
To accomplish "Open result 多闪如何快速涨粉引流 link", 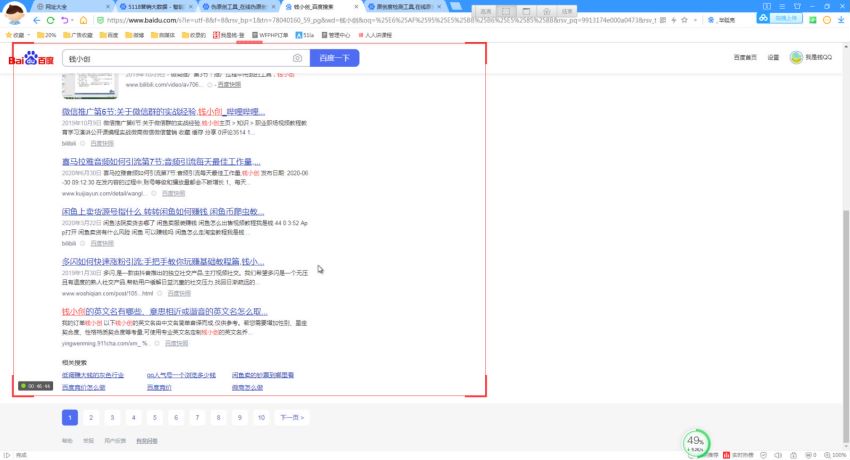I will click(x=163, y=261).
